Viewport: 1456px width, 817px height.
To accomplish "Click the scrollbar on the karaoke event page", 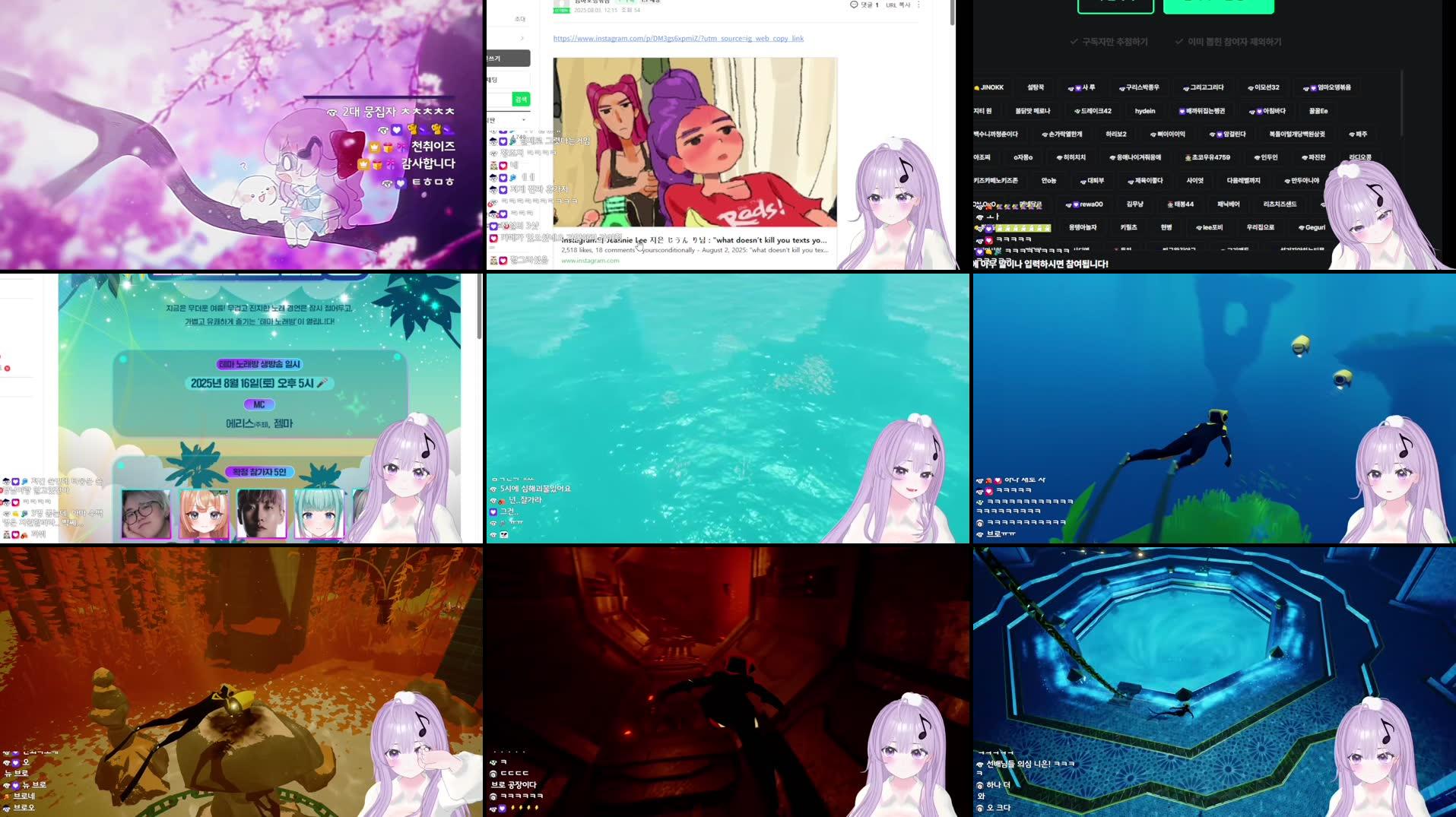I will [479, 306].
